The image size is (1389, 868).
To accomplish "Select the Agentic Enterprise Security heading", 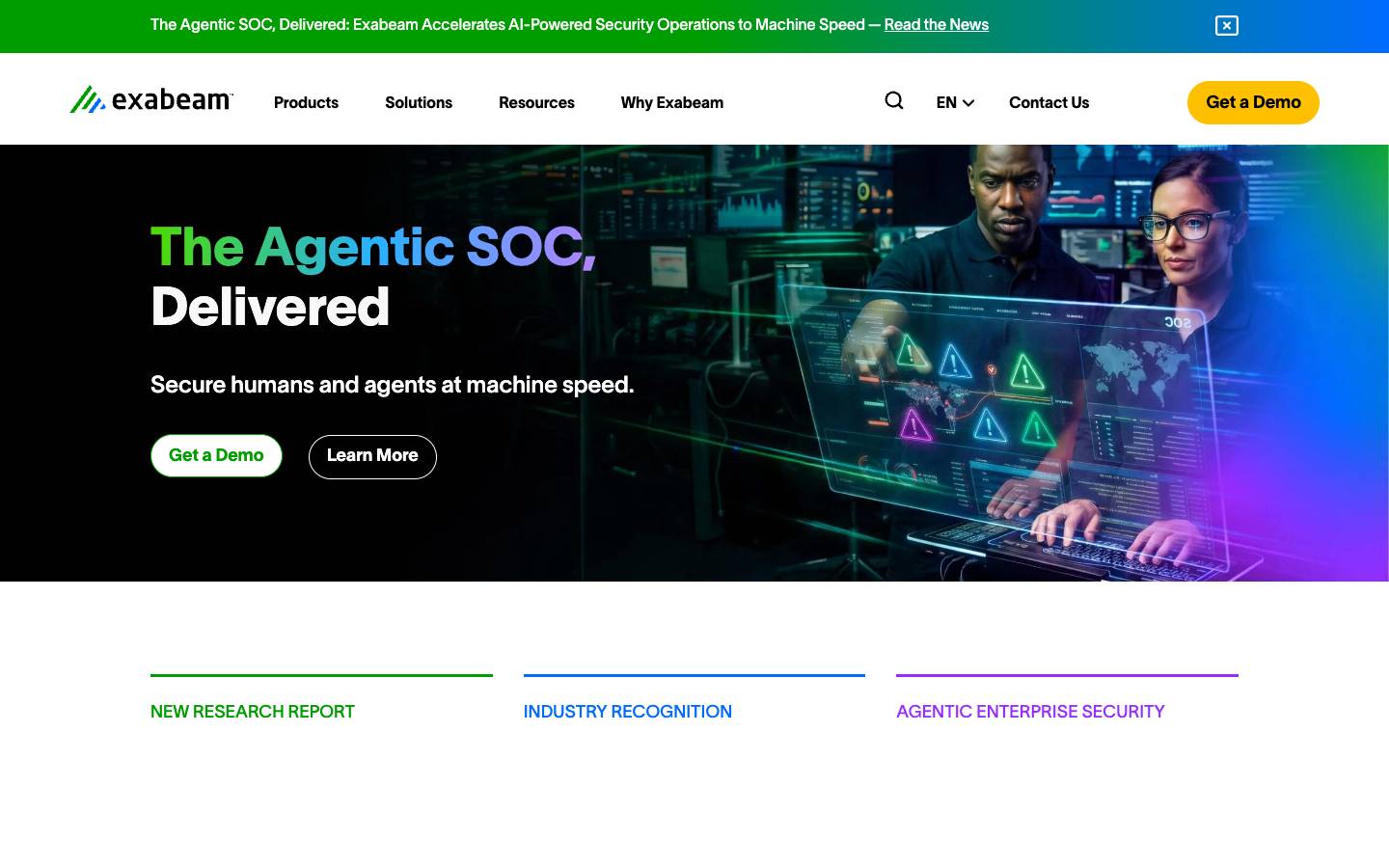I will tap(1030, 712).
